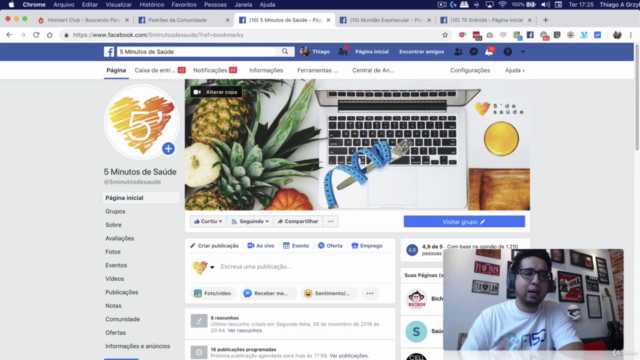The image size is (640, 360).
Task: Open the posting identity dropdown arrow
Action: click(x=212, y=267)
